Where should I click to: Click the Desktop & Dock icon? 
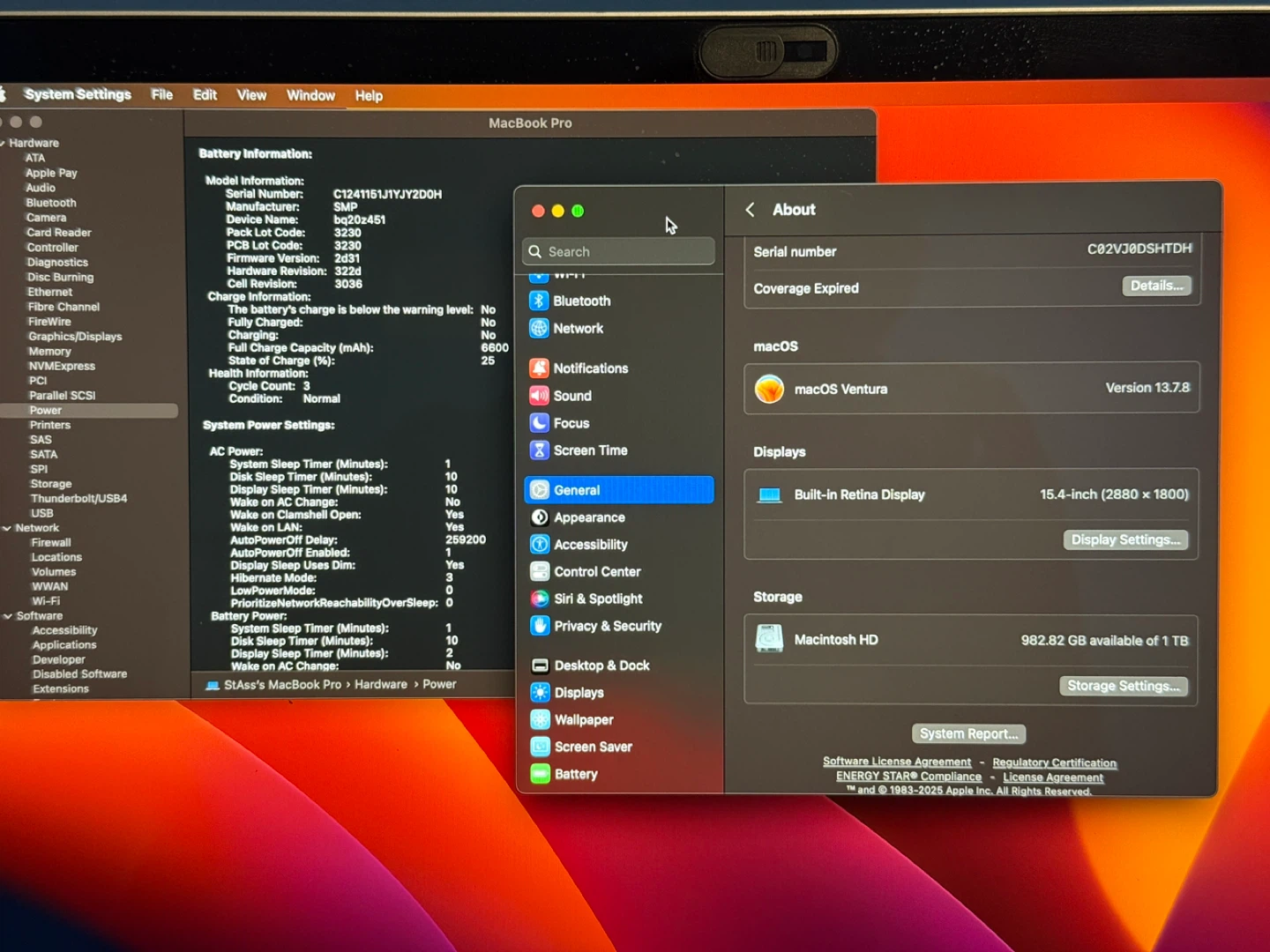540,666
